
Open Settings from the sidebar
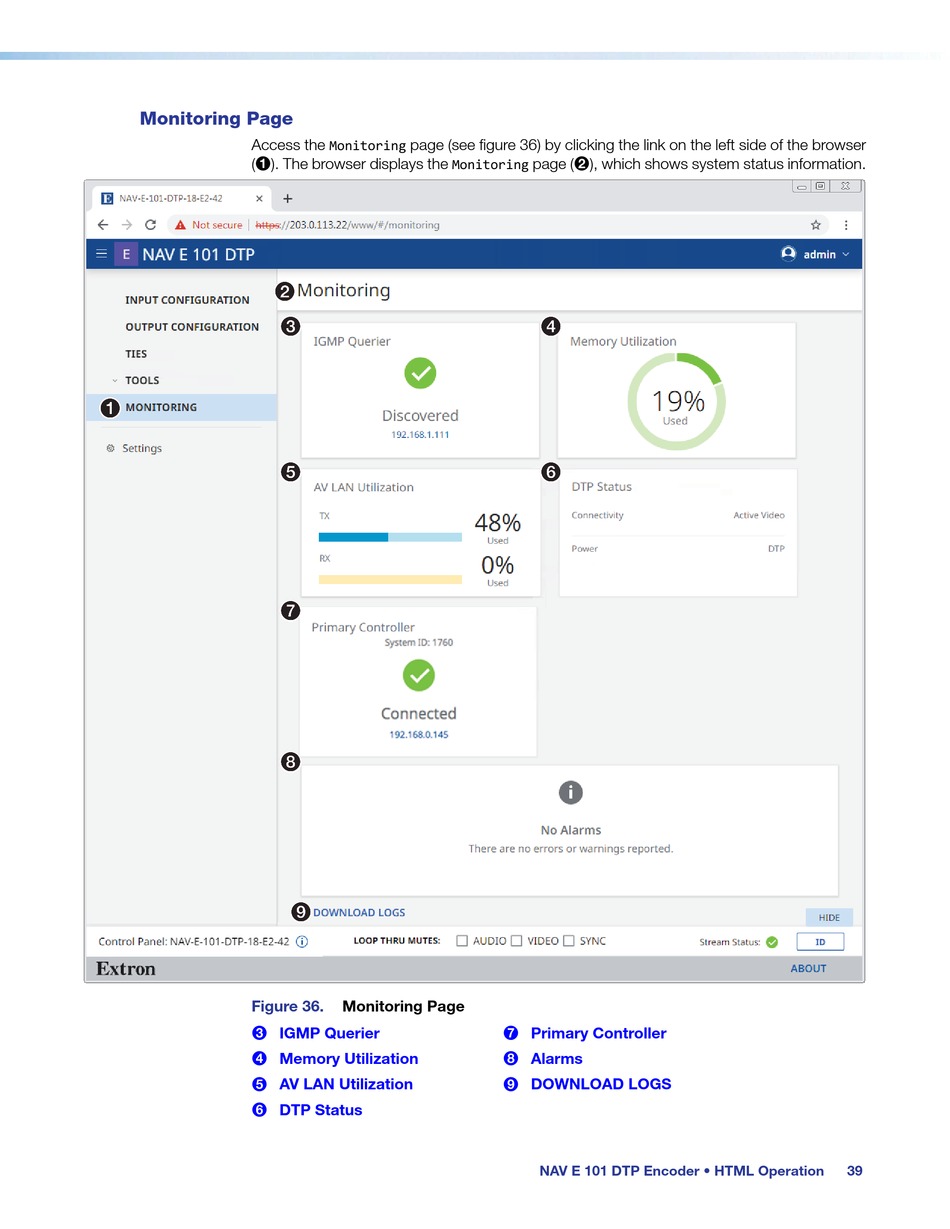click(142, 448)
